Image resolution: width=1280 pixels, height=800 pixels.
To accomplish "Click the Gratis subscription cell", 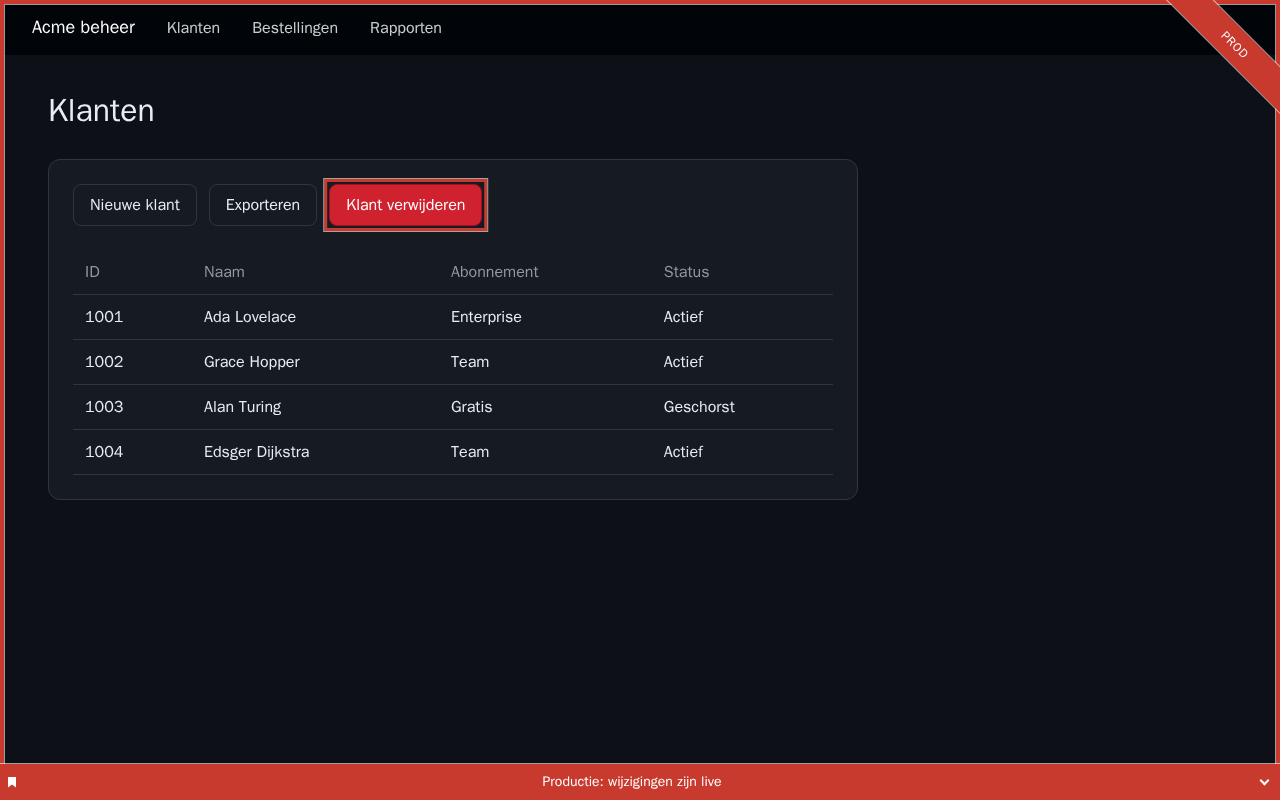I will point(471,407).
